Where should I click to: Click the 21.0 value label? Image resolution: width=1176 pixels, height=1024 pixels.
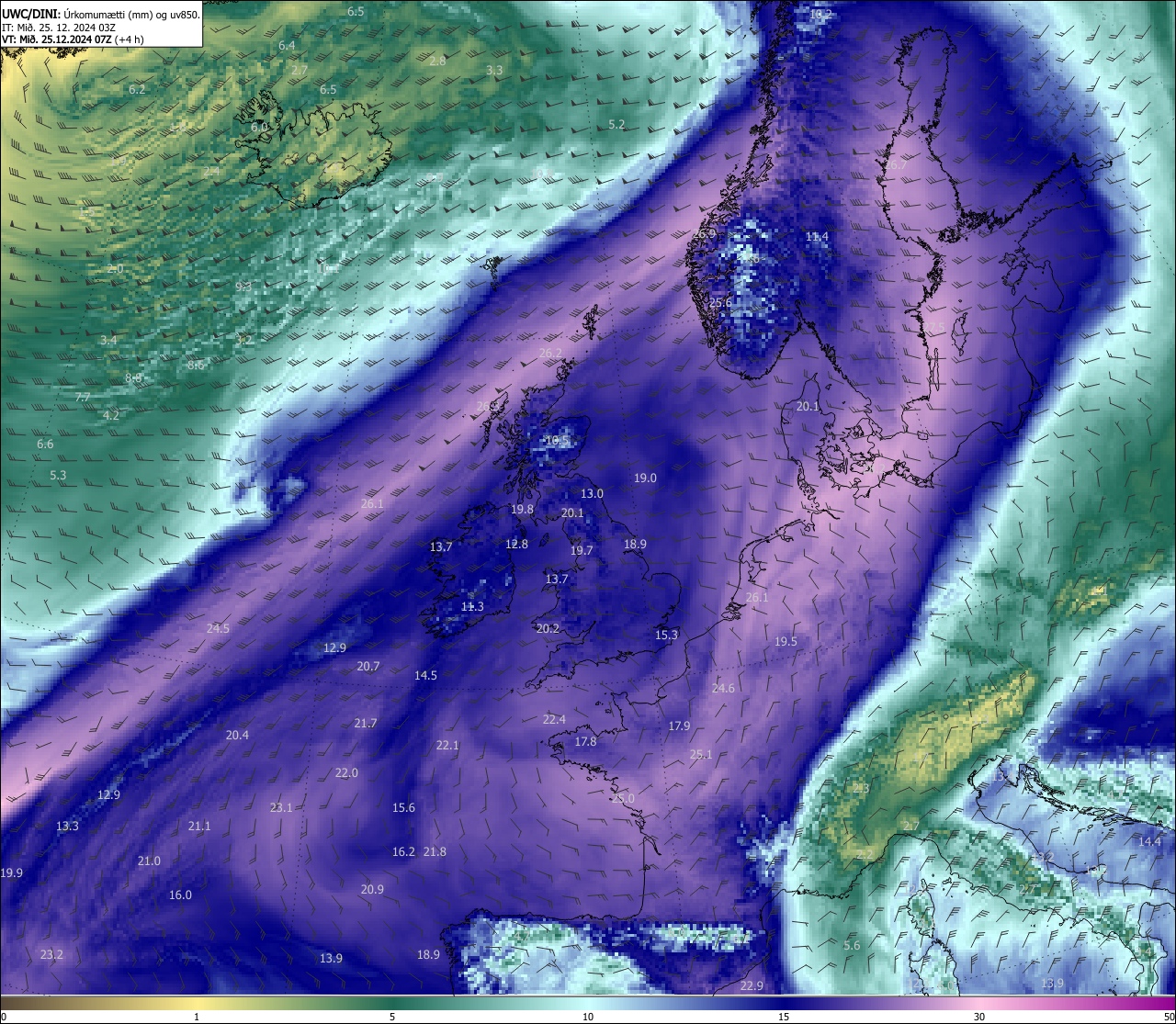(149, 861)
